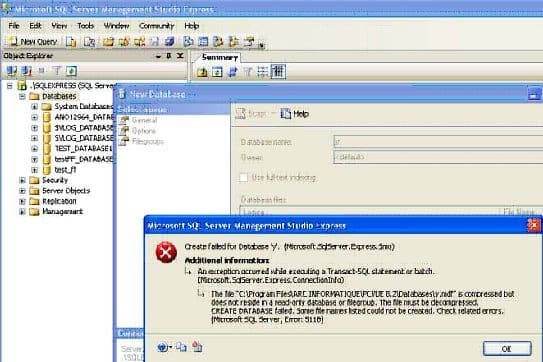Viewport: 543px width, 362px height.
Task: Select Options page in New Database dialog
Action: pyautogui.click(x=143, y=131)
